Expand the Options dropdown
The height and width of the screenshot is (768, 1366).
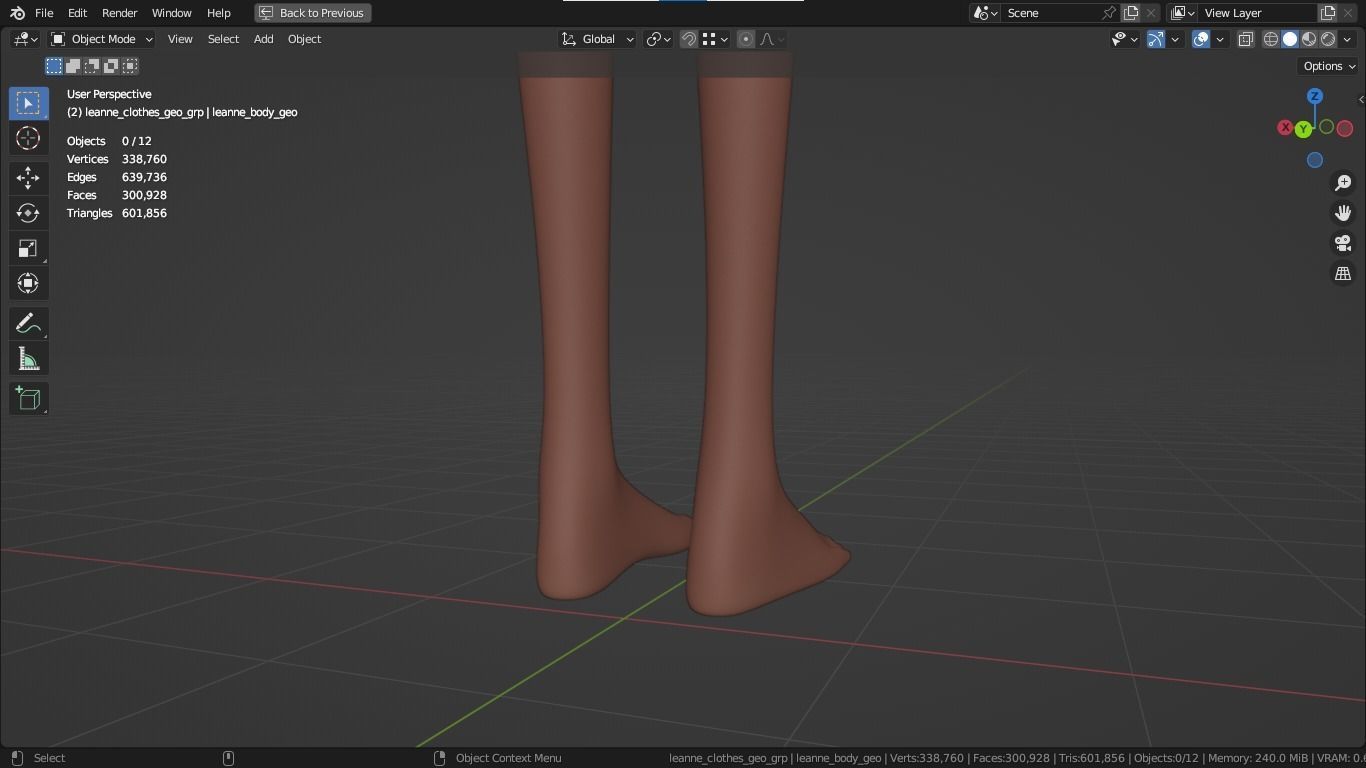1329,66
